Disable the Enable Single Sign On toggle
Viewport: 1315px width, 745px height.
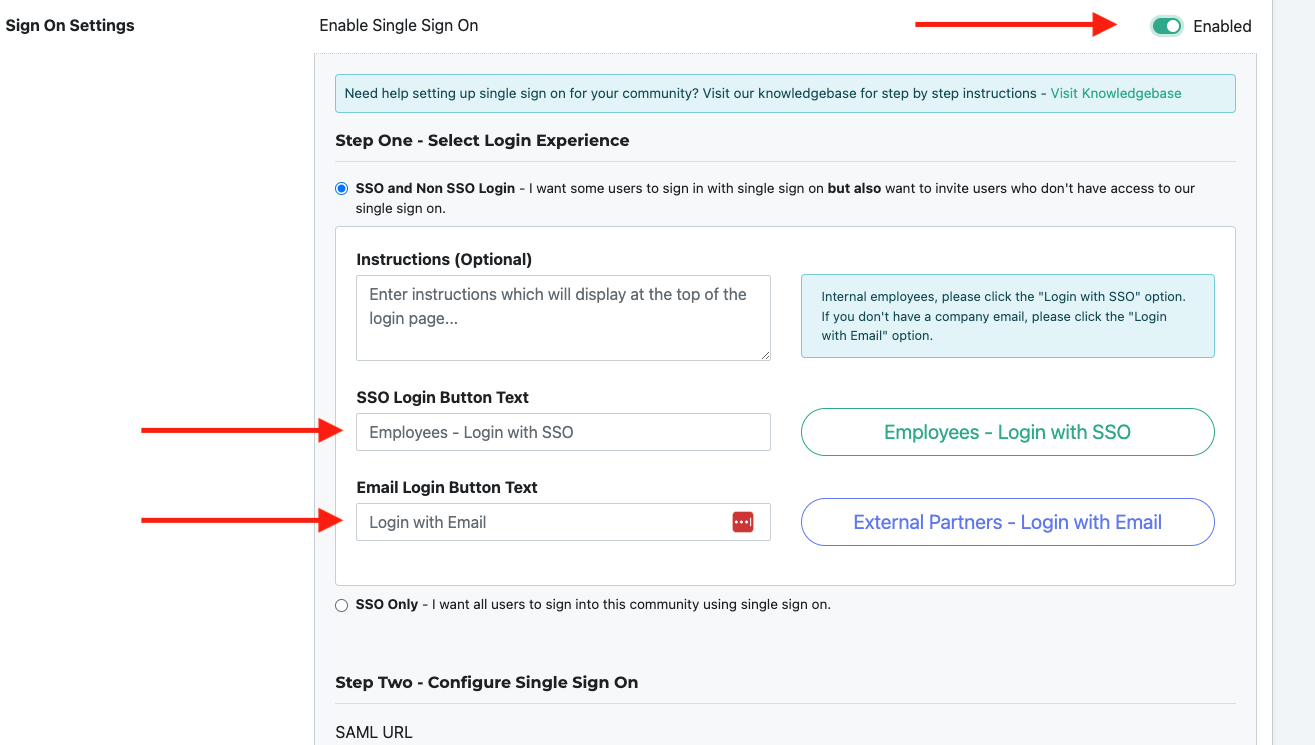(x=1166, y=26)
